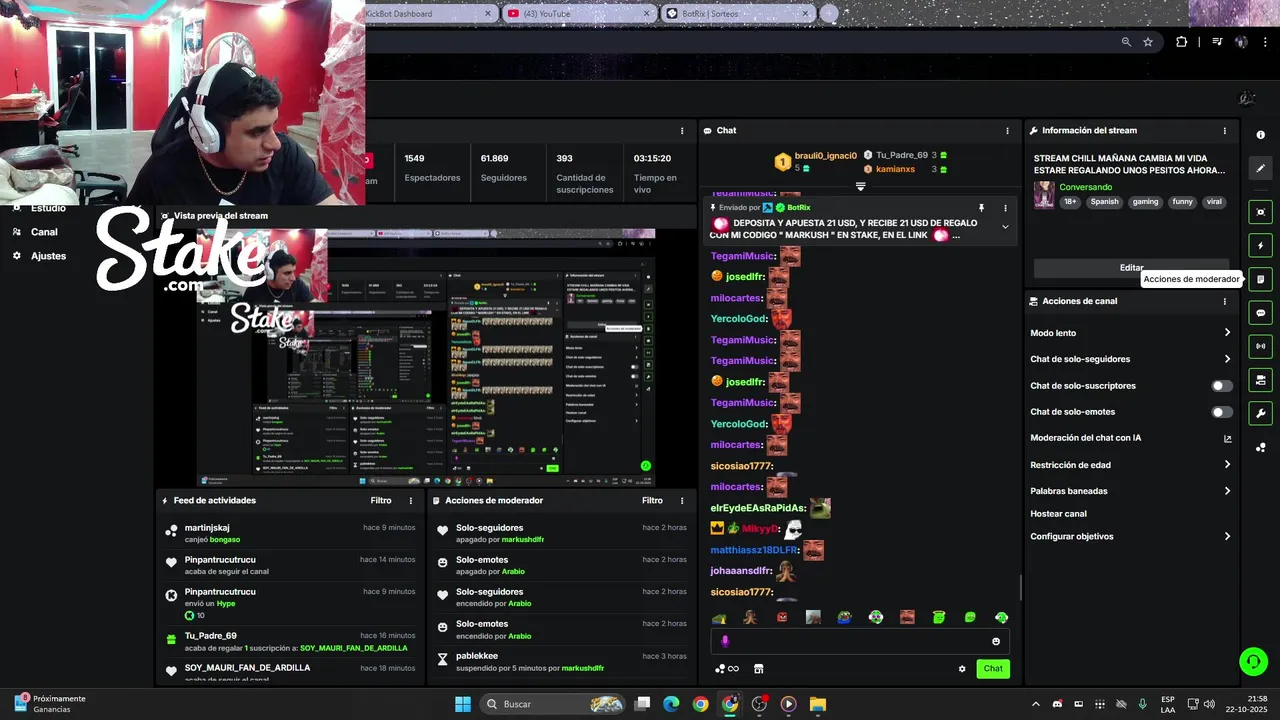The height and width of the screenshot is (720, 1280).
Task: Open the lightning bolt activity feed icon
Action: [1260, 246]
